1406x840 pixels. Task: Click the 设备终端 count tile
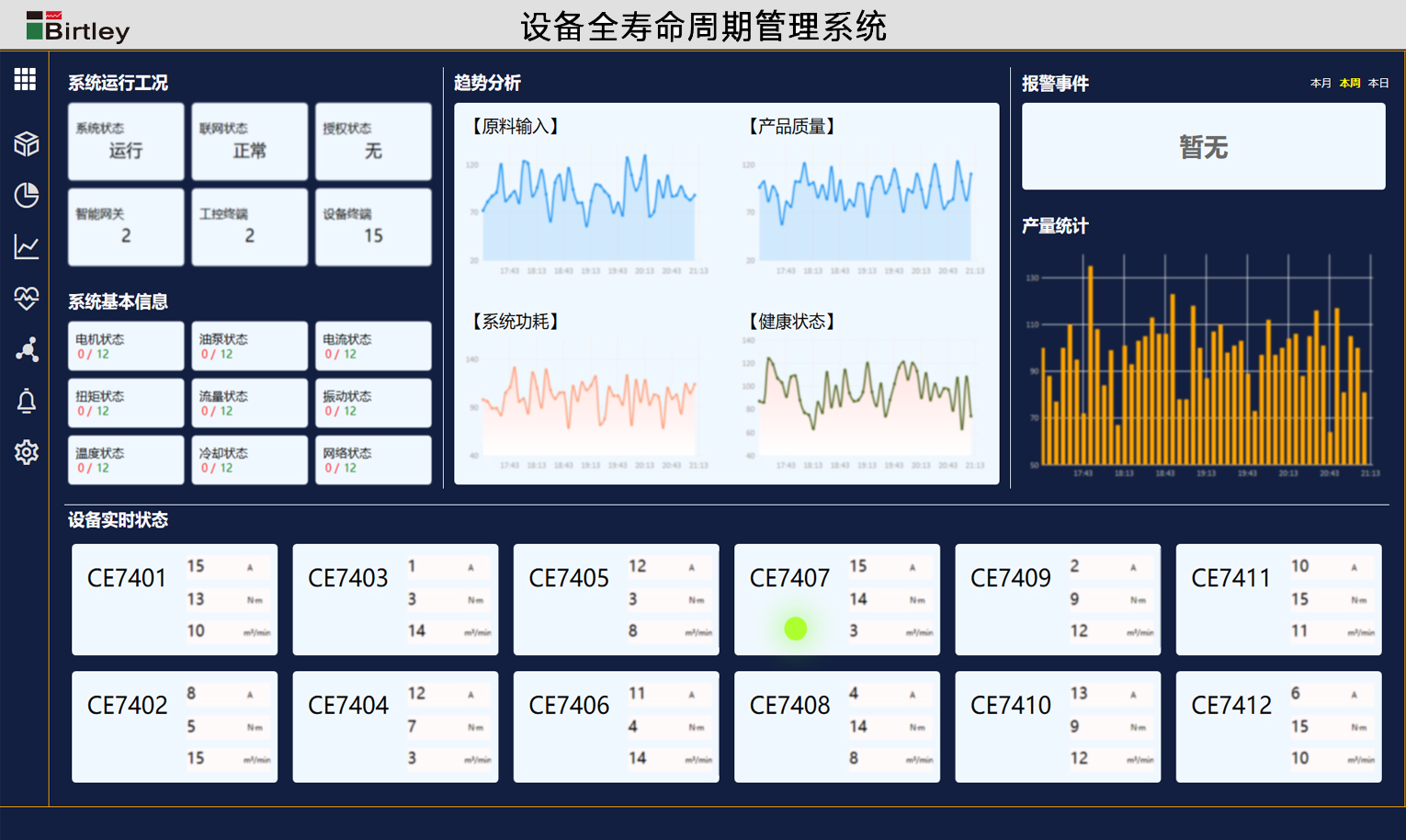click(x=373, y=227)
